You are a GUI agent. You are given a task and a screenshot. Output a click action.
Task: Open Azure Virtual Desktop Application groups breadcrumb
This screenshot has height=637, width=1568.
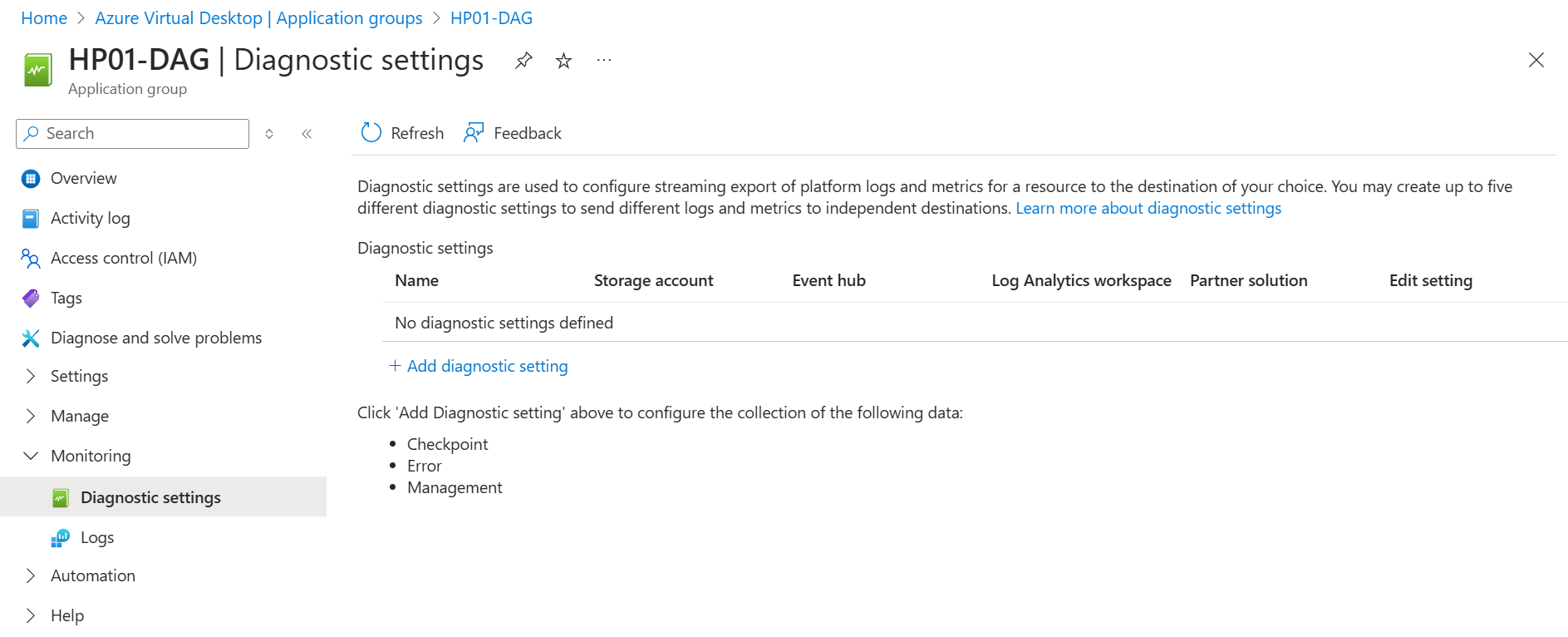(258, 18)
